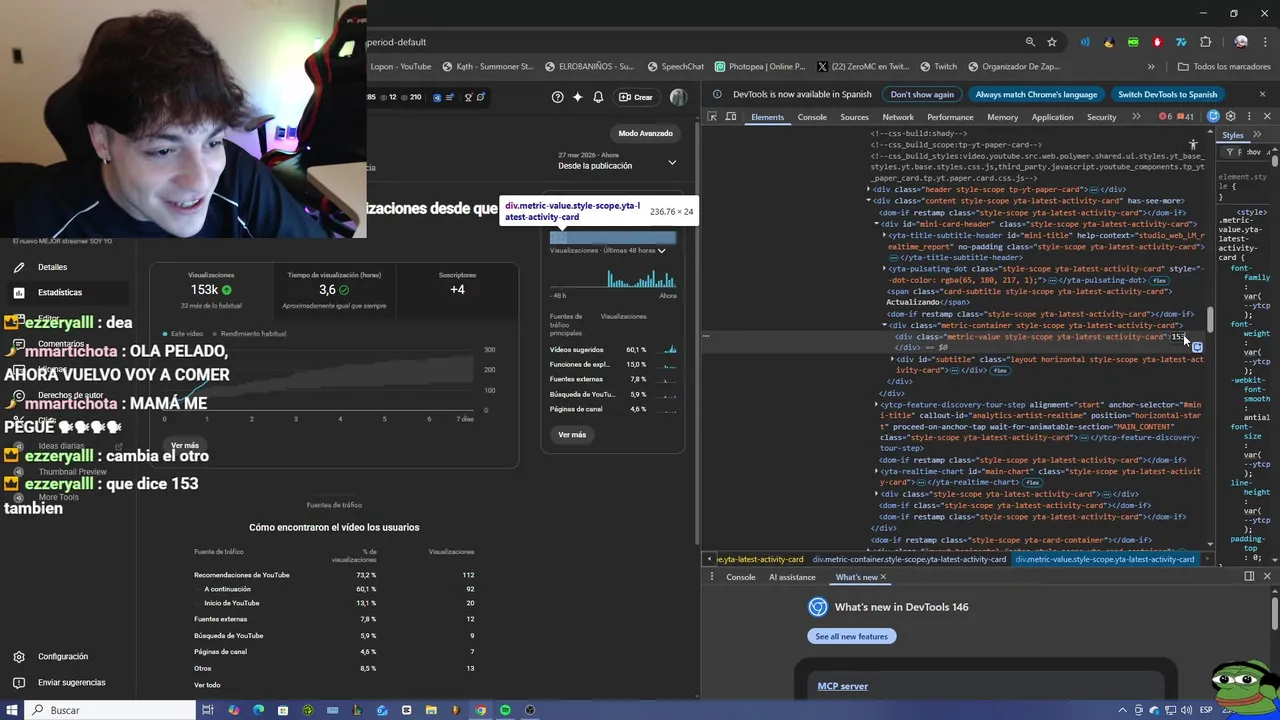This screenshot has height=720, width=1280.
Task: Click the sparkle Ask Studio icon
Action: coord(577,97)
